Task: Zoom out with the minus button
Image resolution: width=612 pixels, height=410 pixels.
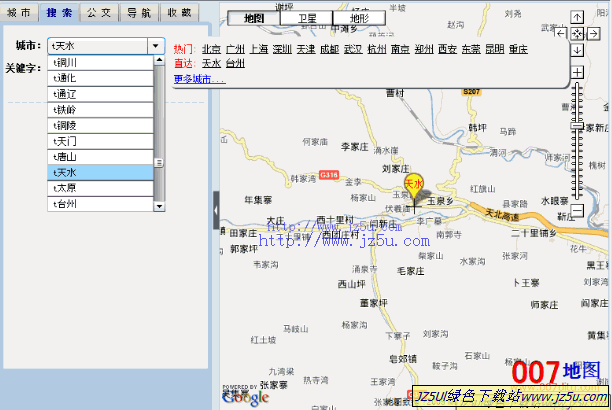Action: click(x=577, y=210)
